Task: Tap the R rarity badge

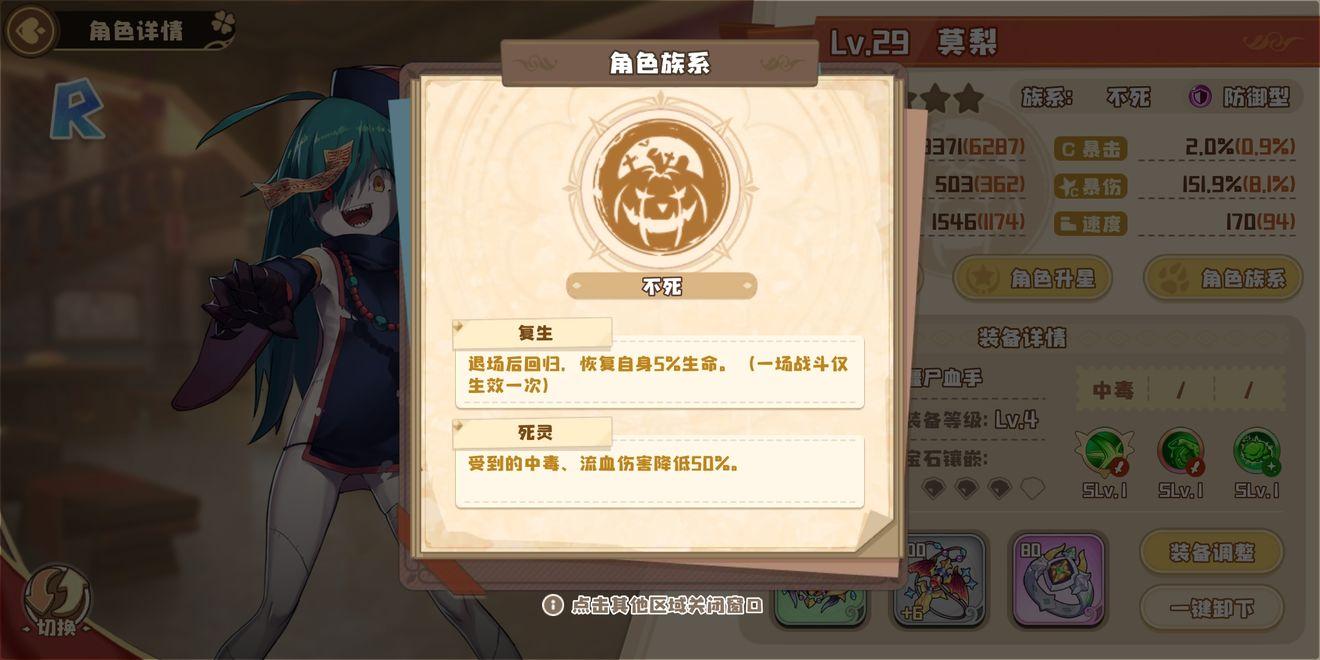Action: pyautogui.click(x=77, y=110)
